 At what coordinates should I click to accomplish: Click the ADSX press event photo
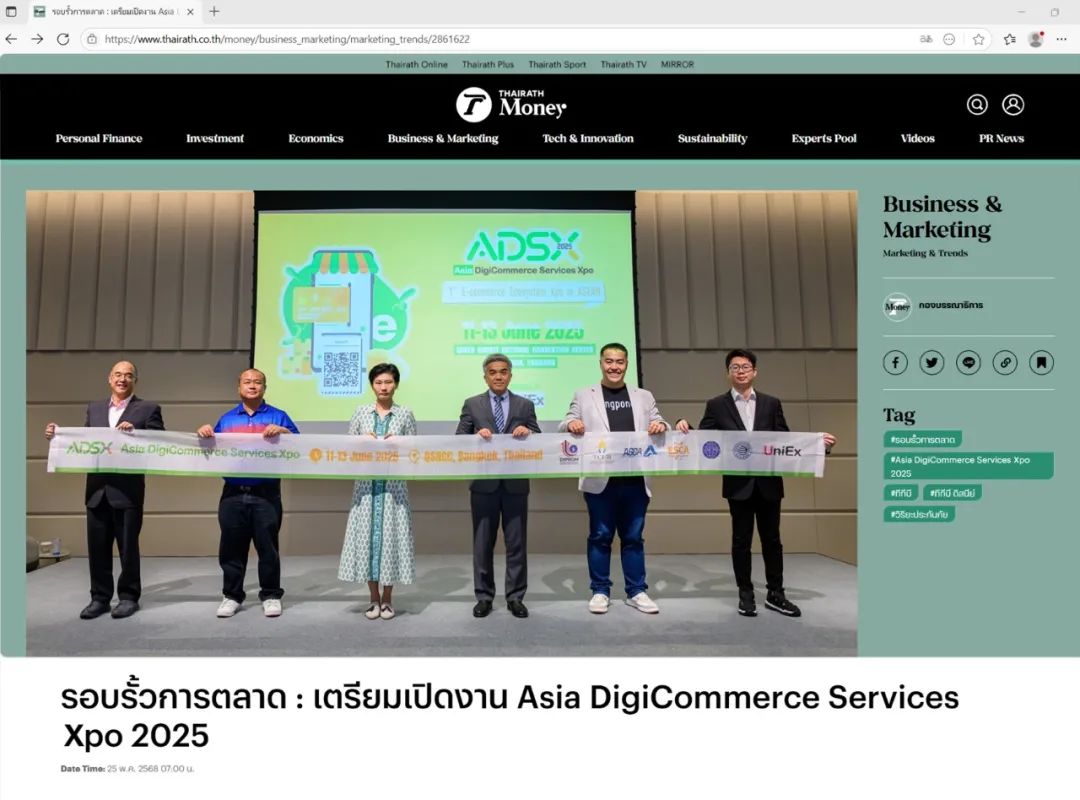click(x=442, y=423)
